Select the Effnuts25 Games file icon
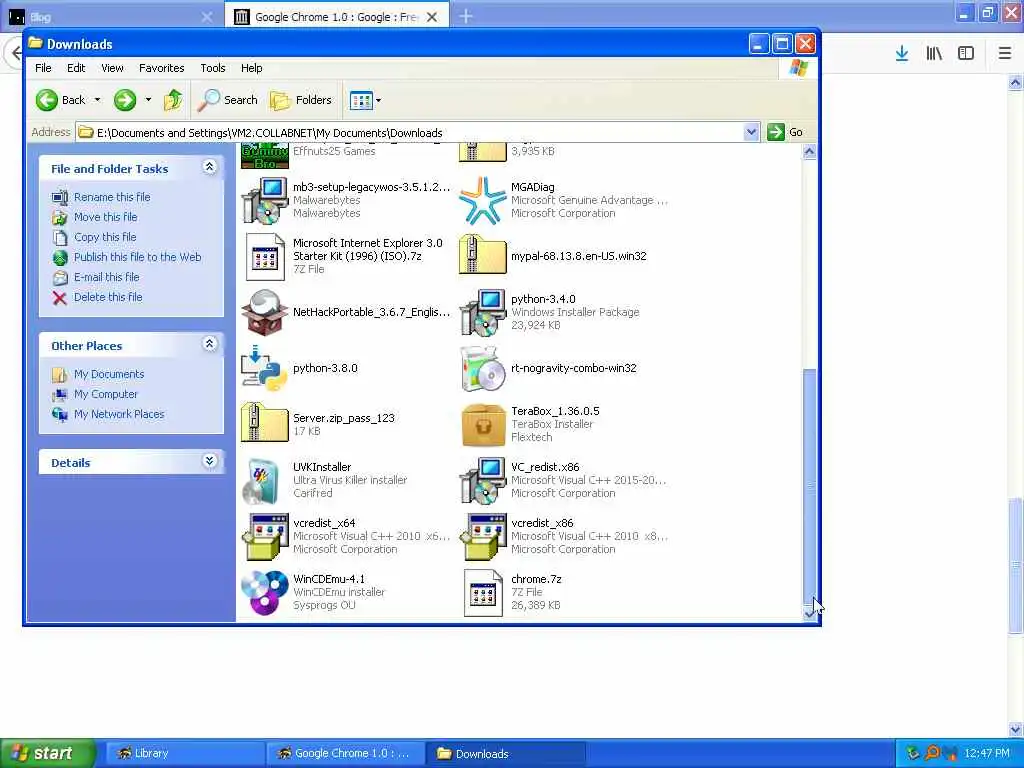 tap(264, 155)
